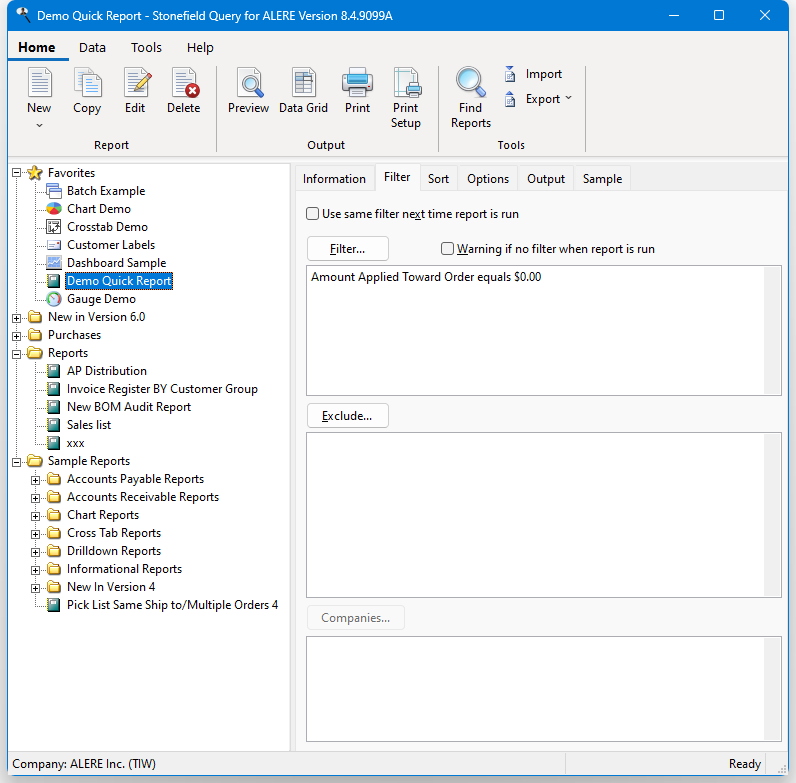
Task: Click the xxx report icon
Action: [x=54, y=443]
